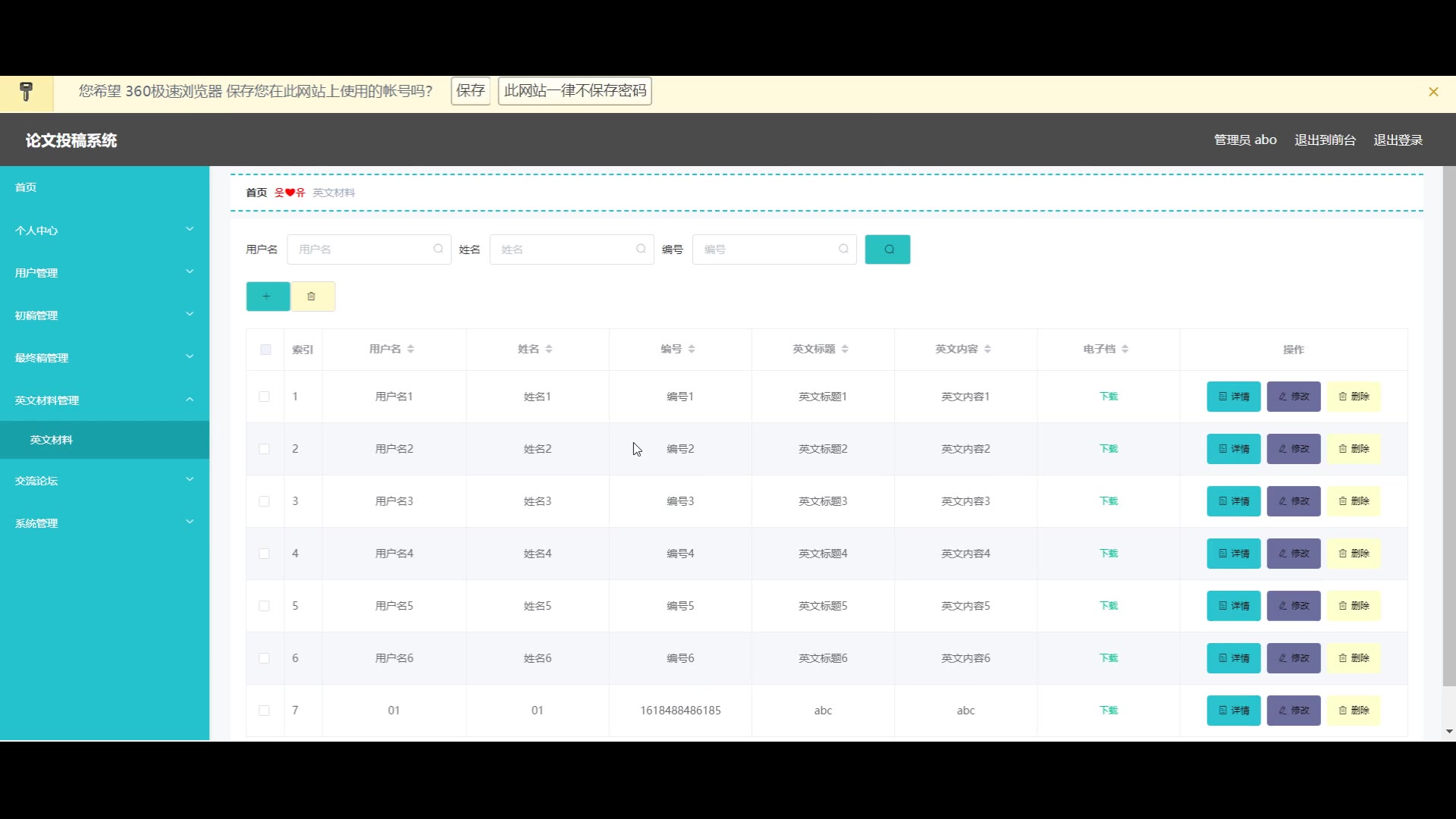Click the scrollbar down arrow
This screenshot has width=1456, height=819.
(x=1449, y=732)
